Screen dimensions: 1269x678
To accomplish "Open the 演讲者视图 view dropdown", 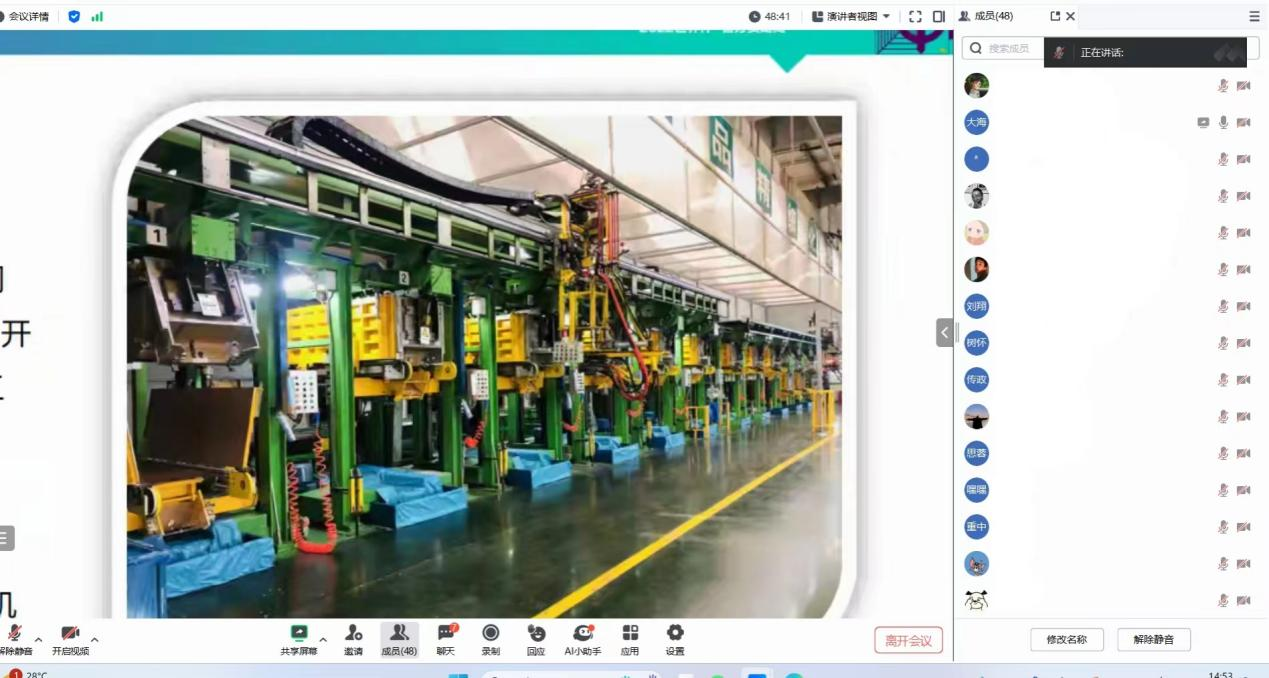I will 851,16.
